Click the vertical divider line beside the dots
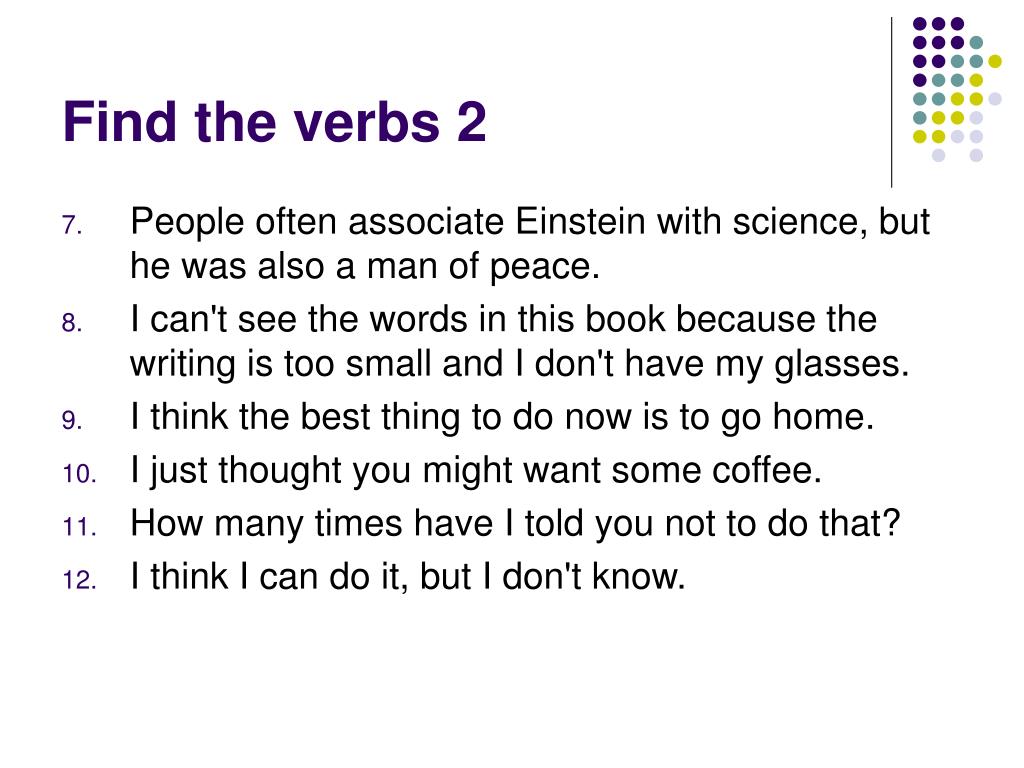Image resolution: width=1024 pixels, height=768 pixels. click(891, 103)
